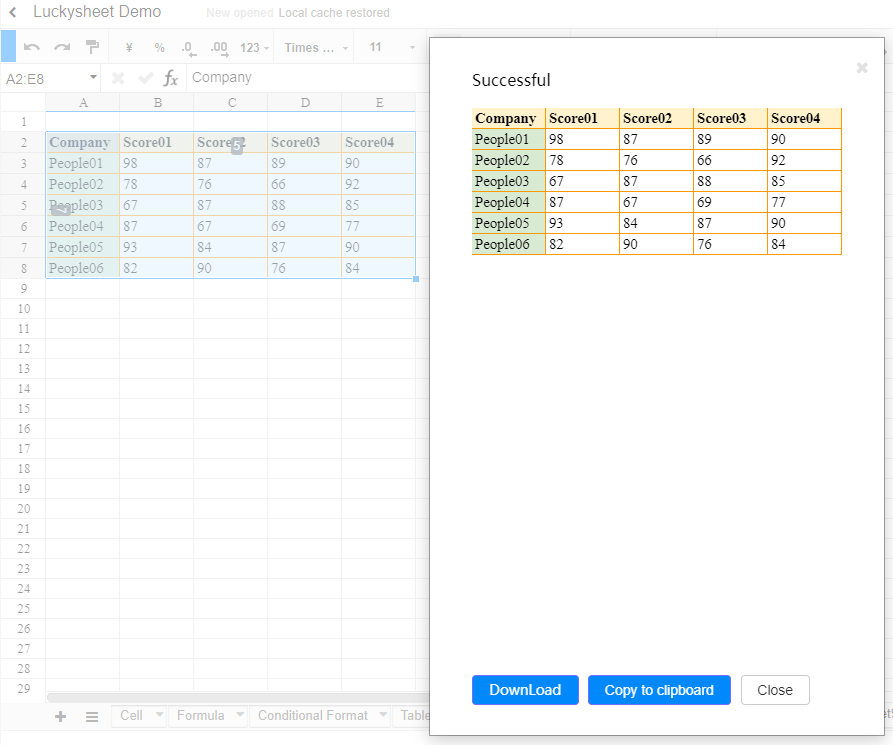Apply percentage format to selection
Viewport: 893px width, 745px height.
tap(159, 46)
